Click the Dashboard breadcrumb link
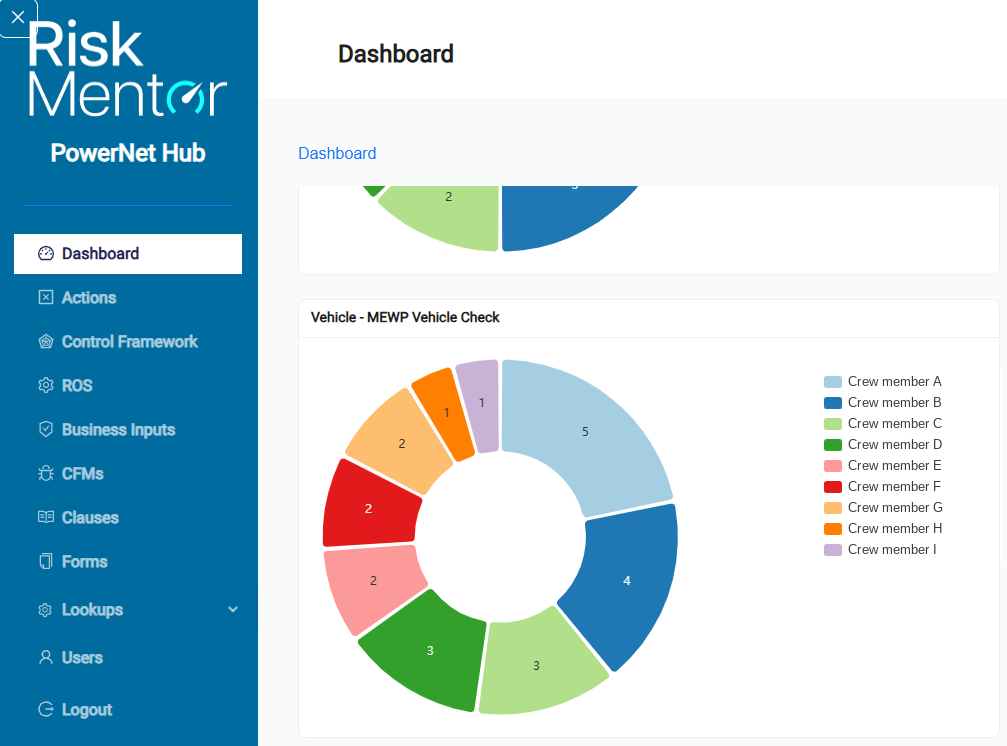This screenshot has height=746, width=1007. 337,153
